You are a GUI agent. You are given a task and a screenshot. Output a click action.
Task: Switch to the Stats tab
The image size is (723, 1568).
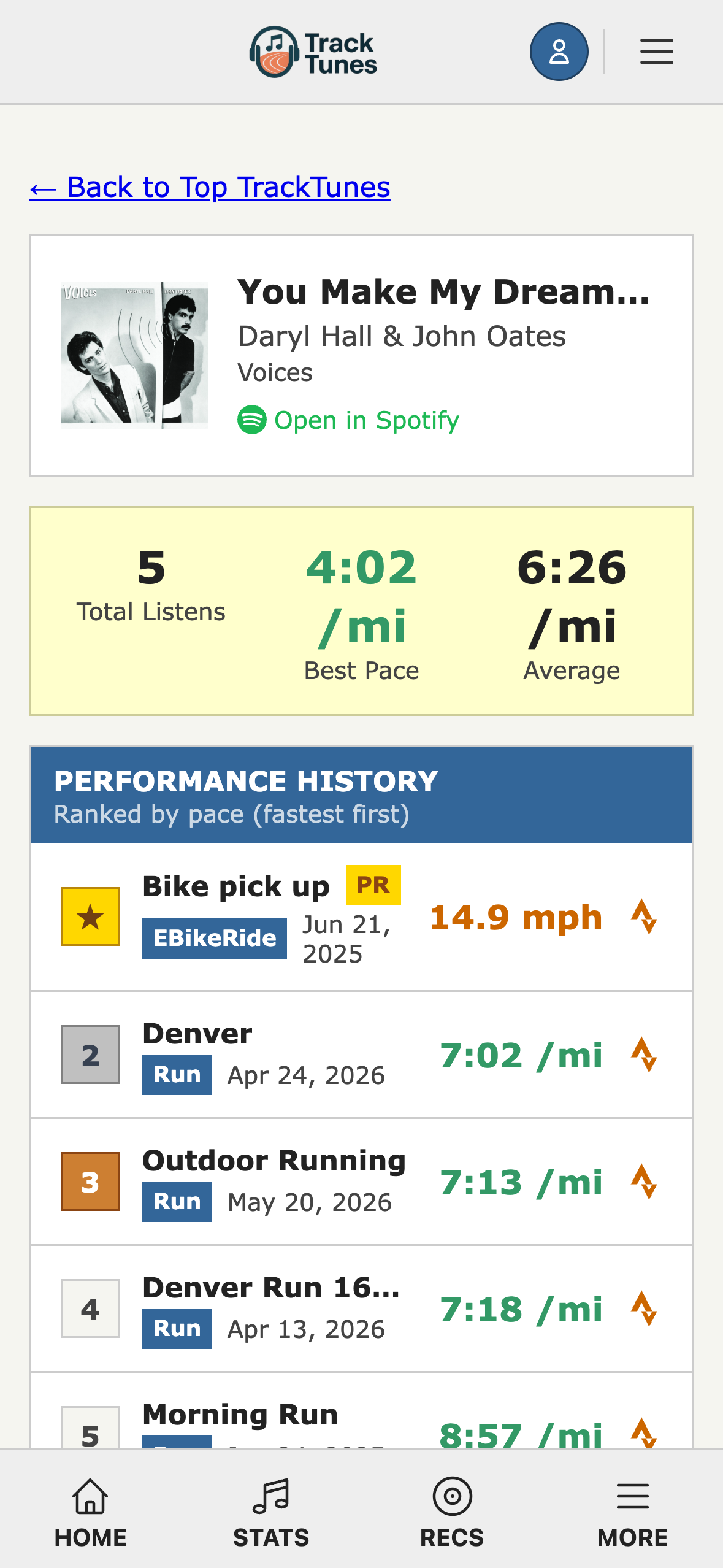(271, 1513)
